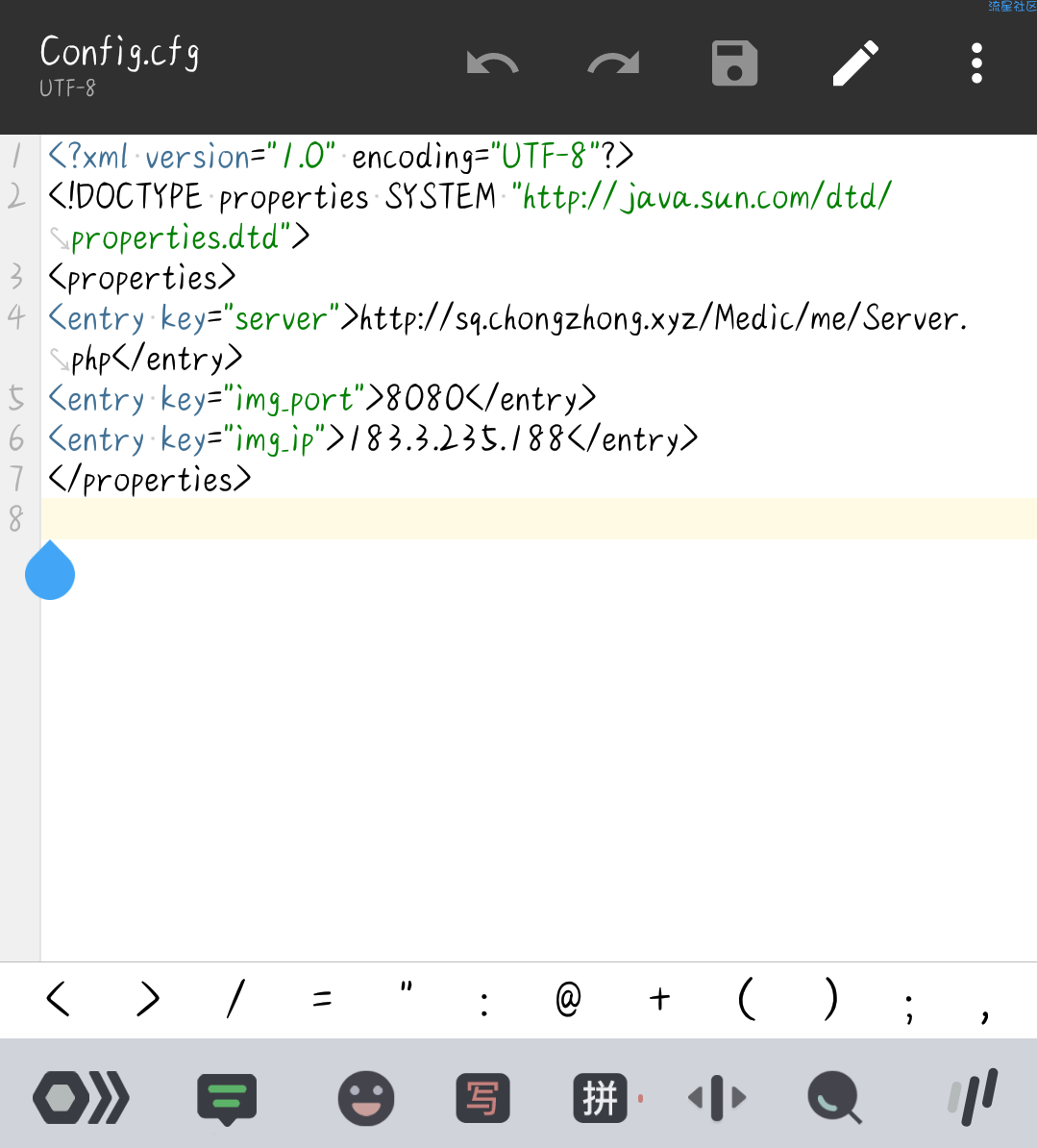Insert the equals sign symbol key
The width and height of the screenshot is (1037, 1148).
322,999
